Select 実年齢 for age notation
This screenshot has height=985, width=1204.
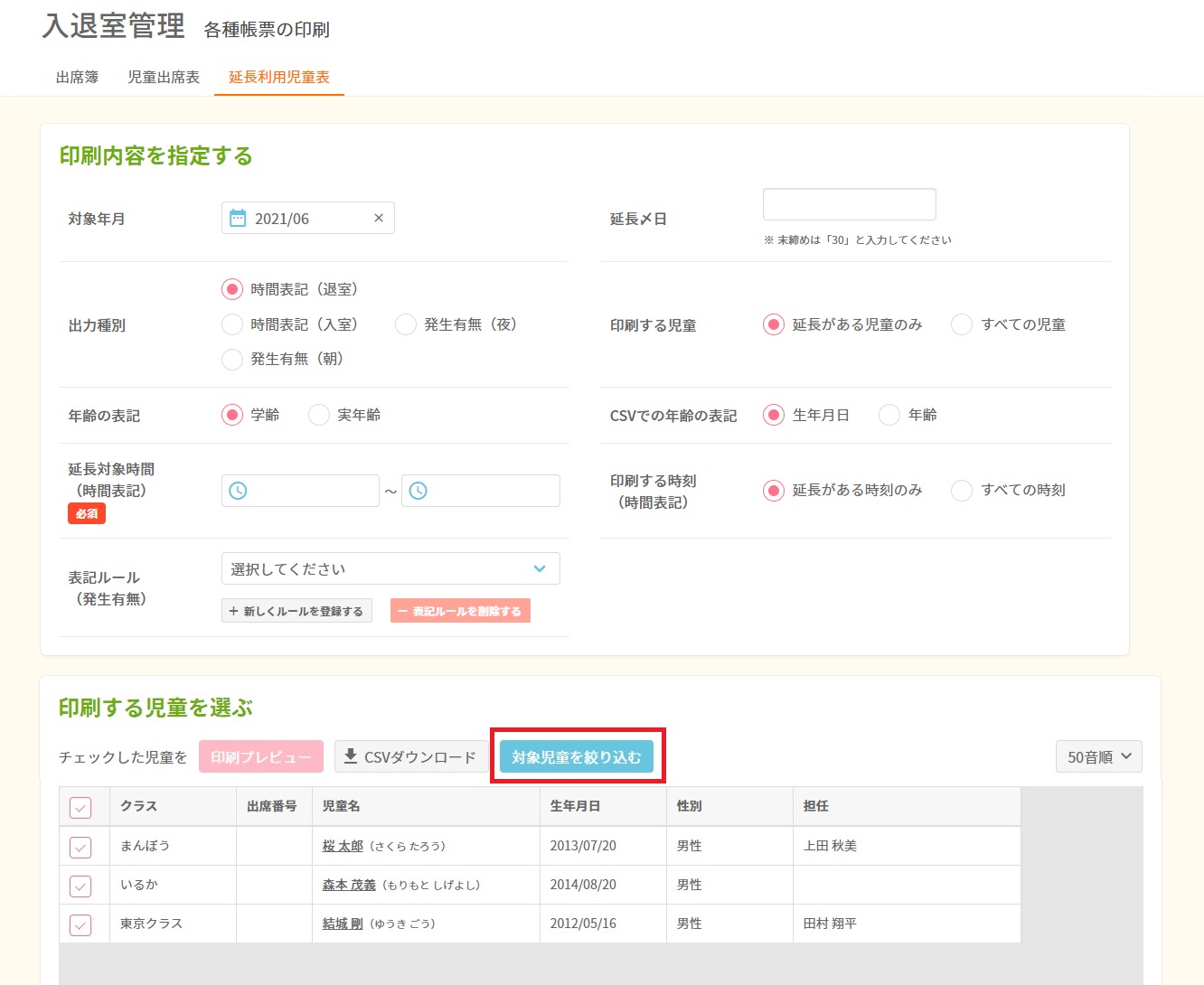click(319, 415)
